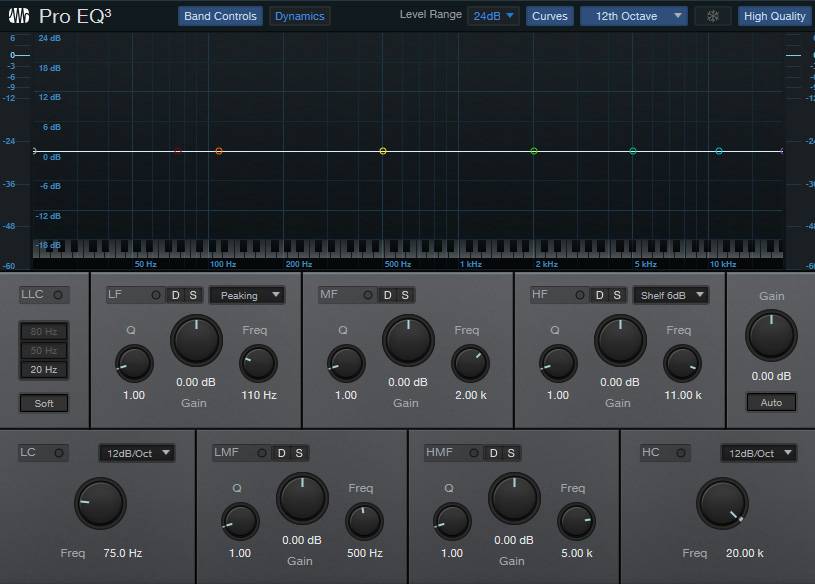
Task: Toggle the Curves button
Action: pos(549,16)
